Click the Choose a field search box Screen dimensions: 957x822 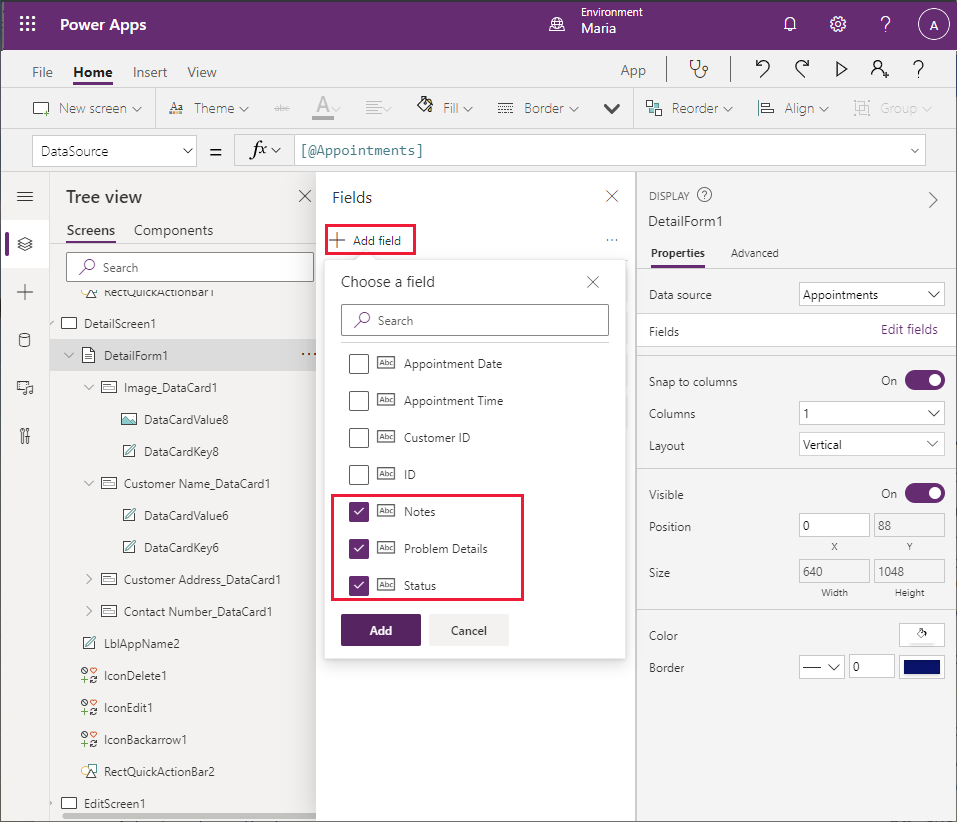click(475, 320)
